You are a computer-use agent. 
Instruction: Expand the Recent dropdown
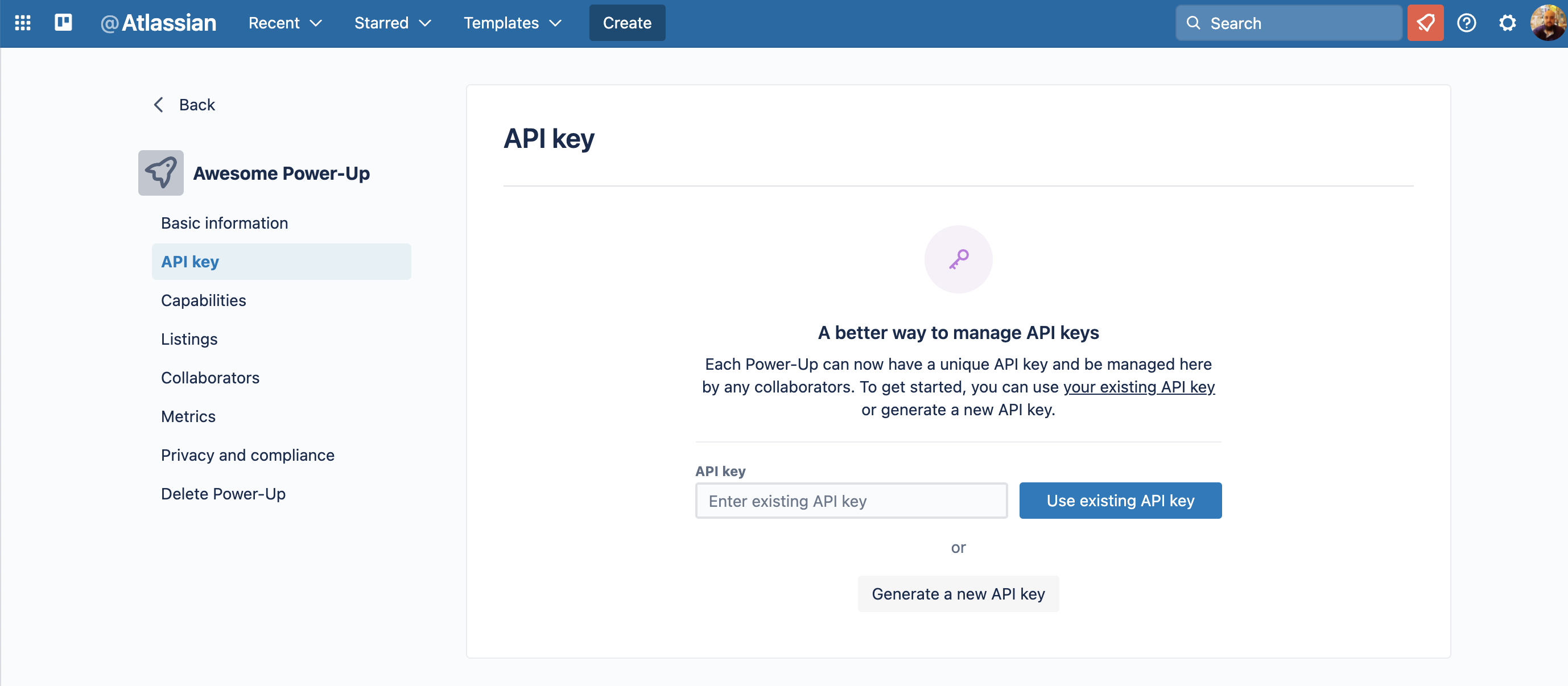click(x=285, y=23)
